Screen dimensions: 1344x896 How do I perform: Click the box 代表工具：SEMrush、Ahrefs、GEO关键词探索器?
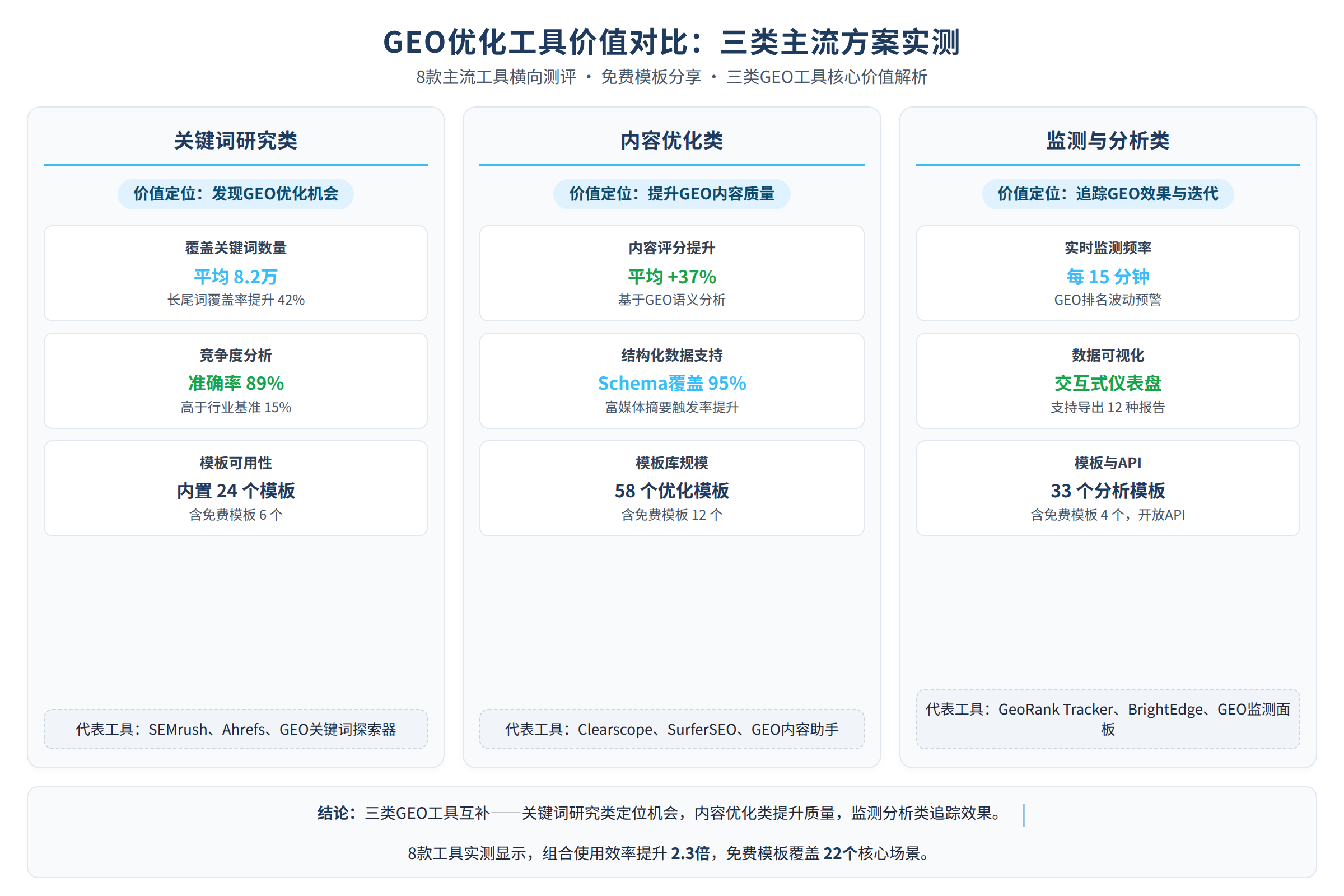[x=235, y=729]
